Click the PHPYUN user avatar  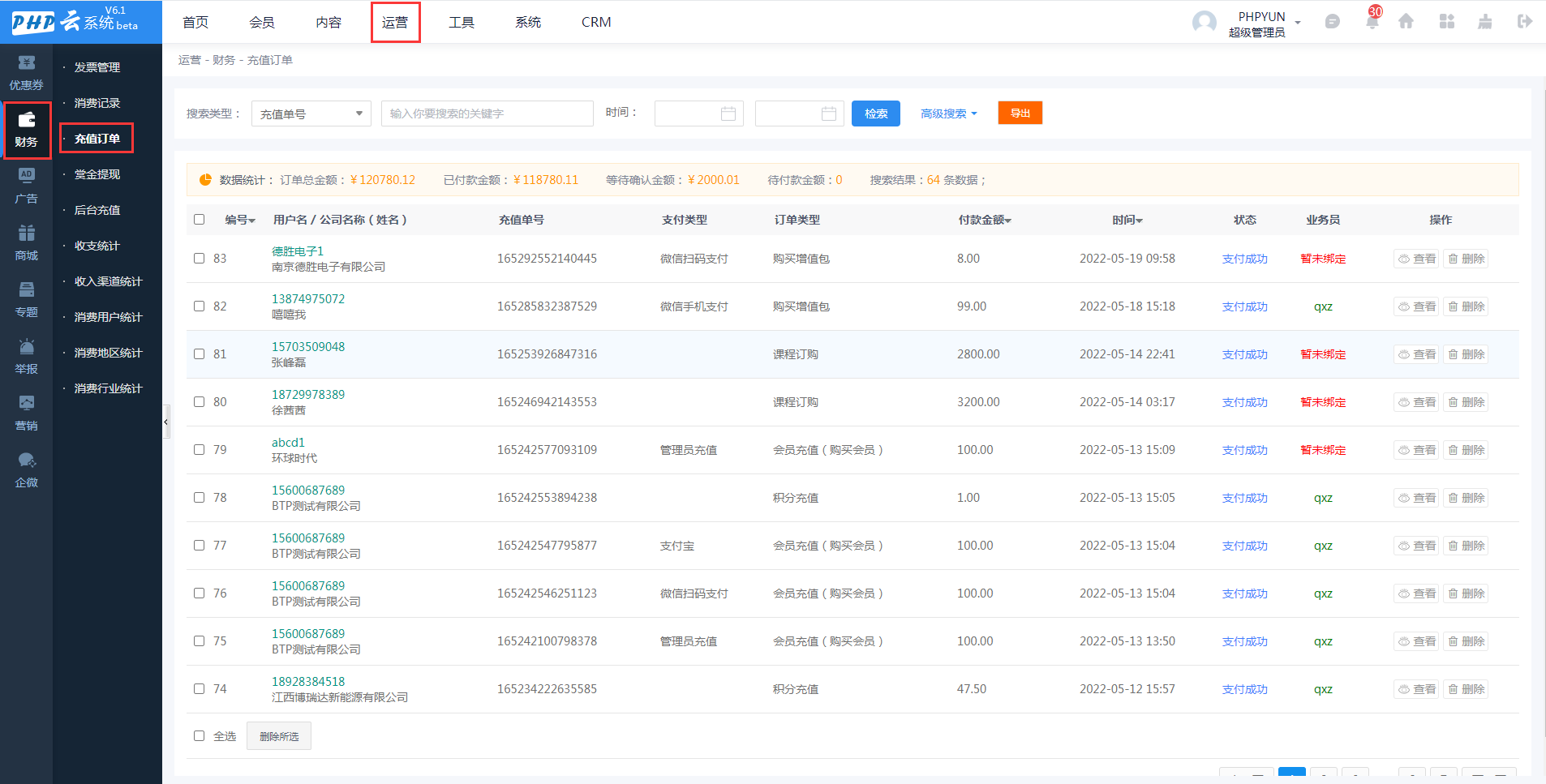pyautogui.click(x=1204, y=22)
